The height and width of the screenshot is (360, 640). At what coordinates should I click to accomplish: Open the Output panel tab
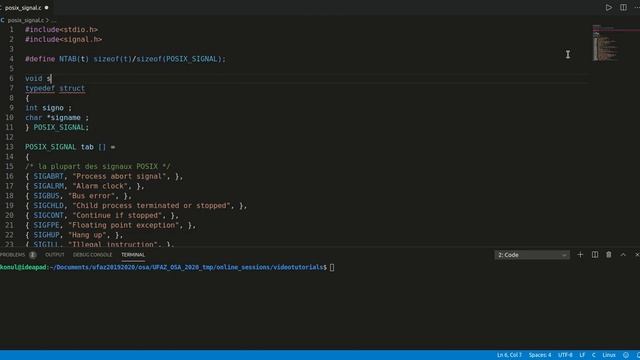click(55, 255)
